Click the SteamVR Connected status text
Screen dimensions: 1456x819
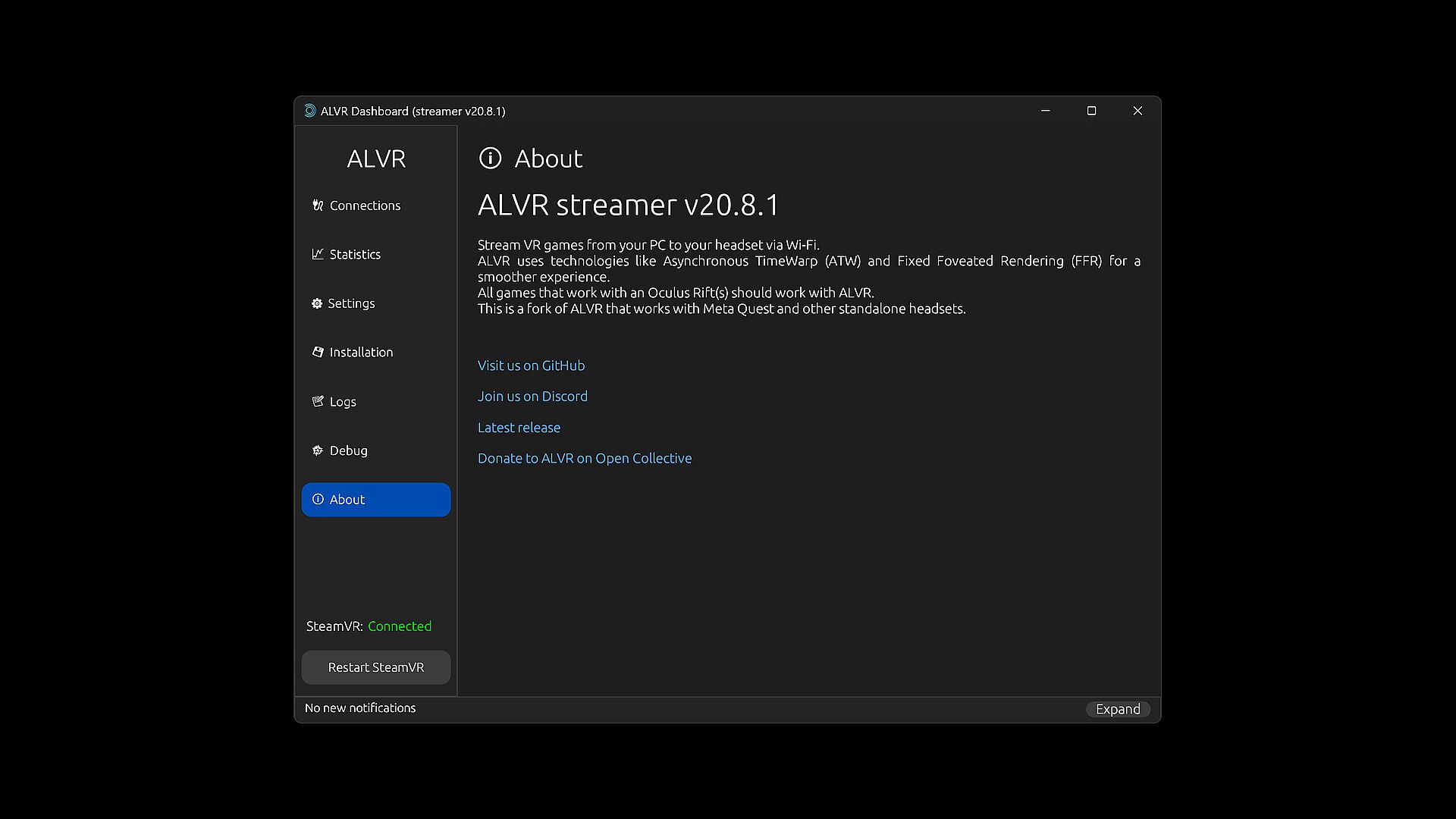point(399,626)
